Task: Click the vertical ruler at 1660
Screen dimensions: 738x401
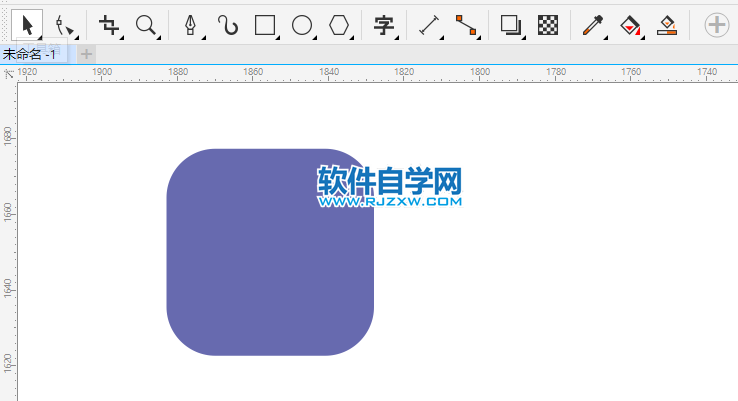Action: point(8,213)
